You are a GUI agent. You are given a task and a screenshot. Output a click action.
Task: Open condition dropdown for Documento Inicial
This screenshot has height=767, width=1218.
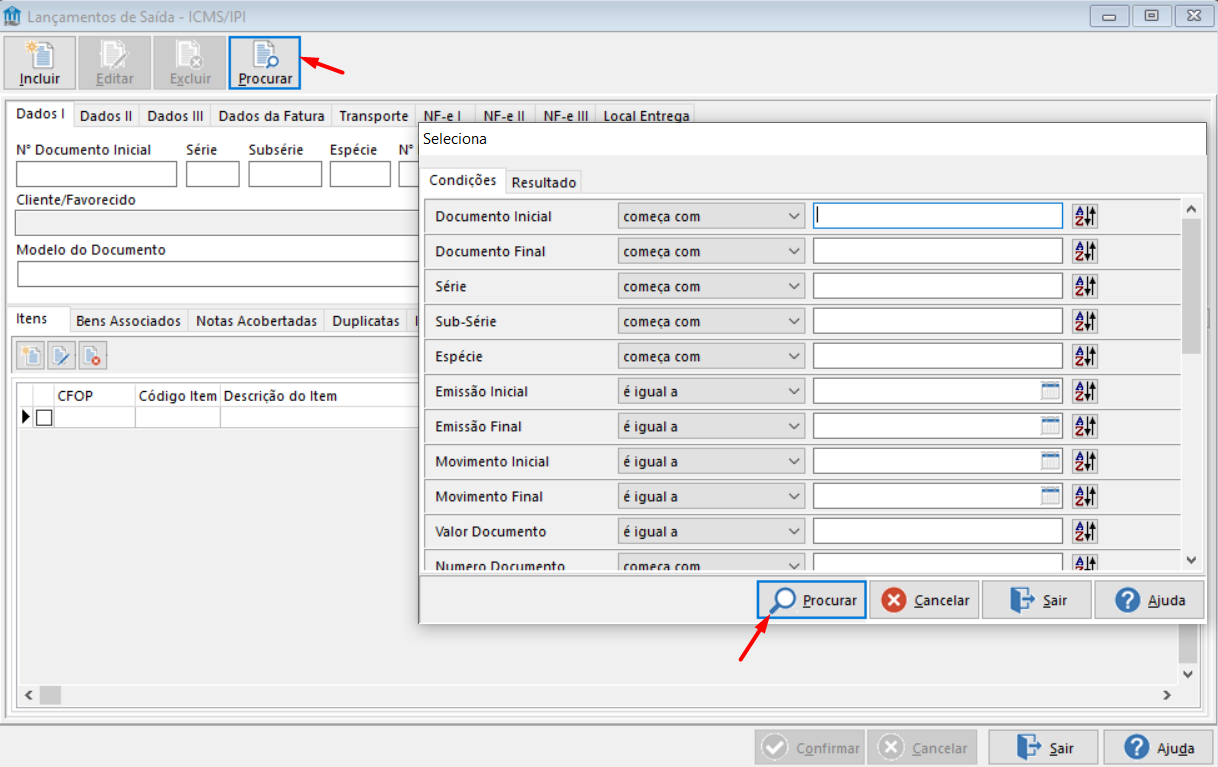[x=711, y=216]
